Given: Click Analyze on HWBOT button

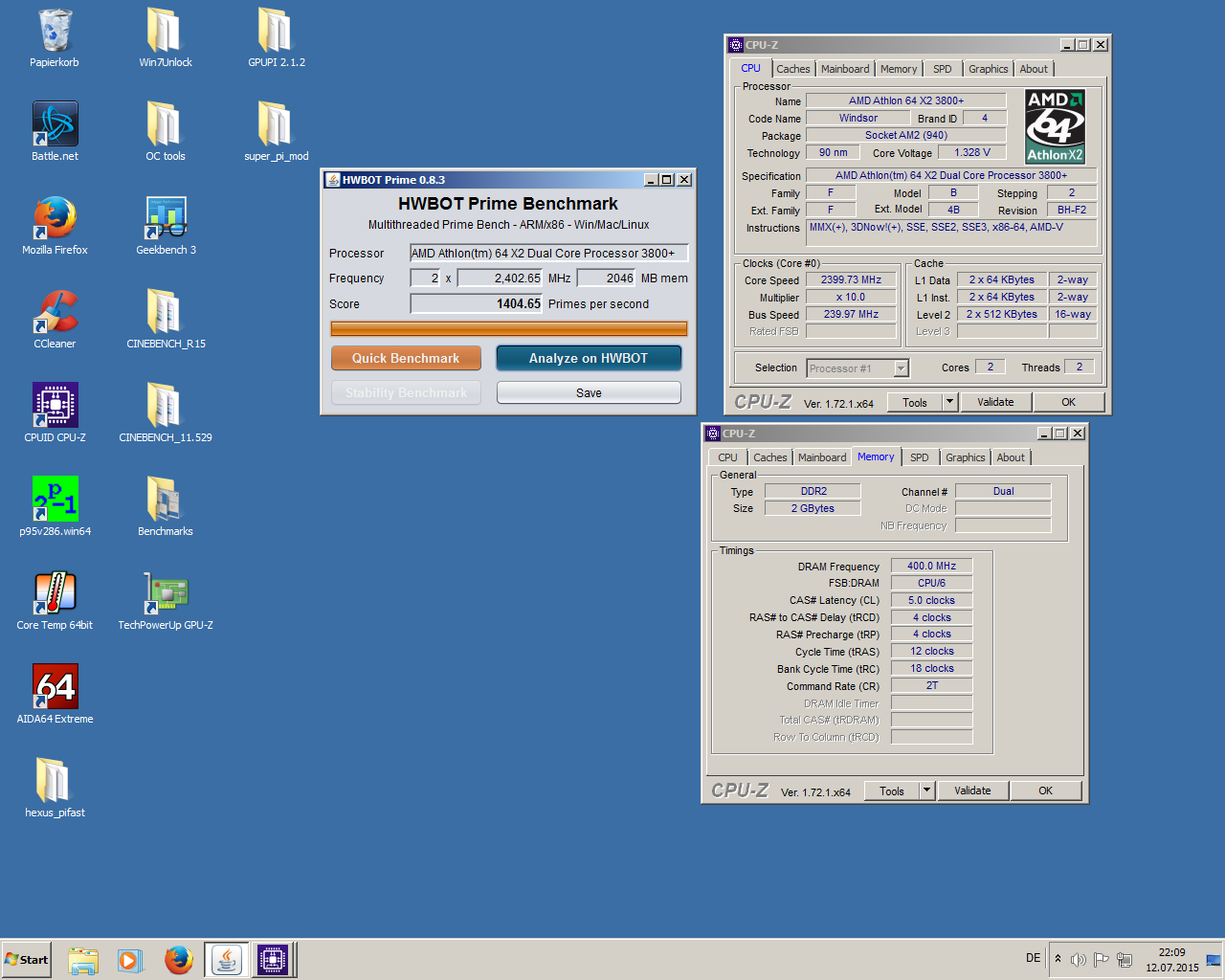Looking at the screenshot, I should click(589, 358).
